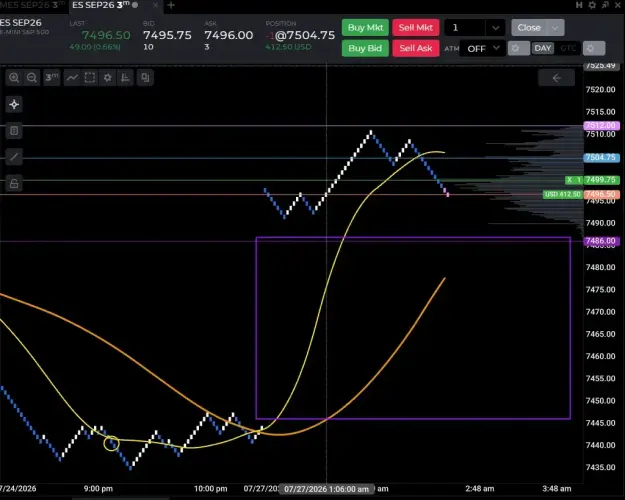Toggle the lock drawings icon

coord(14,183)
